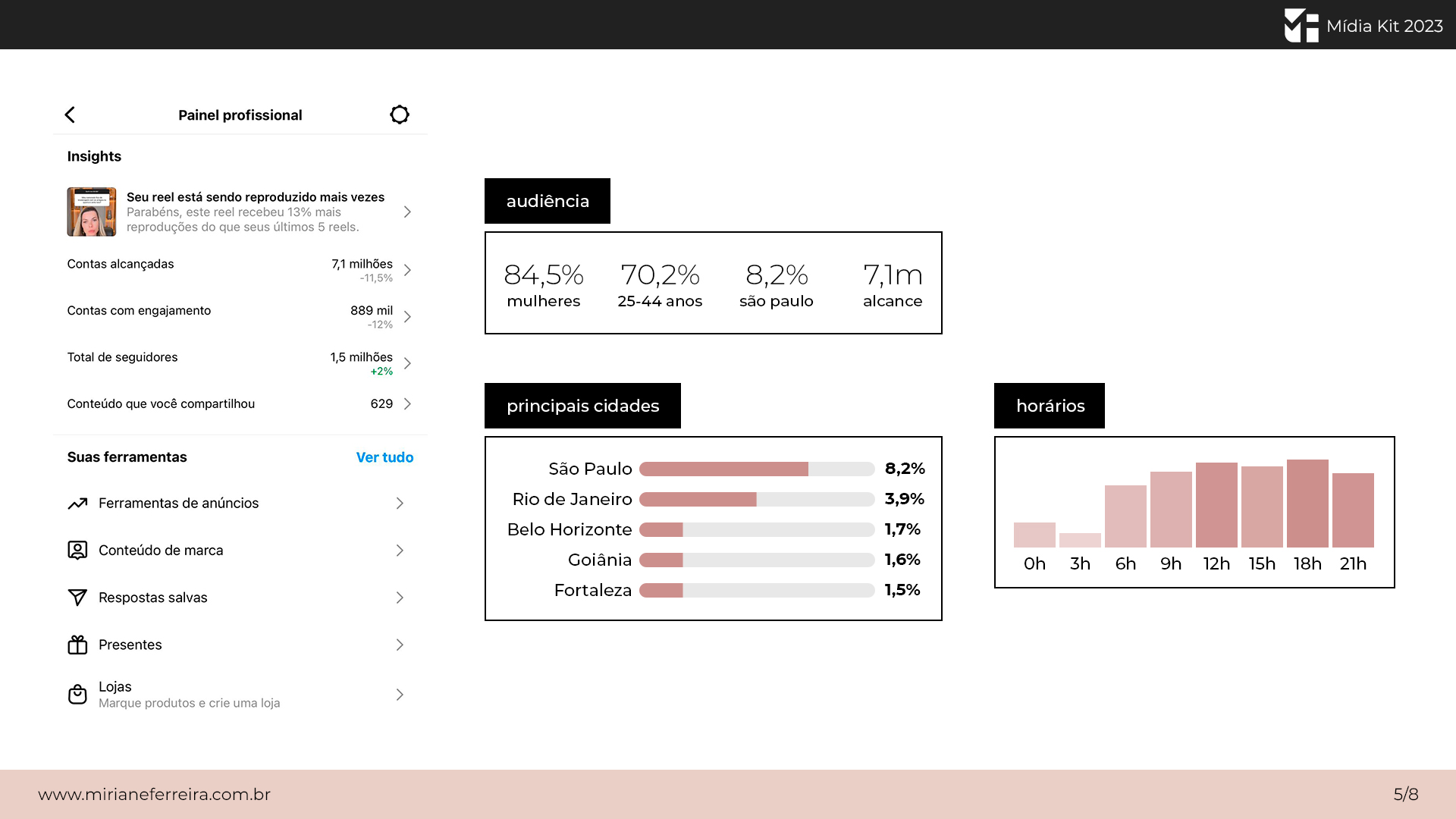Click the 8,2% são paulo statistic
This screenshot has height=819, width=1456.
pos(777,285)
